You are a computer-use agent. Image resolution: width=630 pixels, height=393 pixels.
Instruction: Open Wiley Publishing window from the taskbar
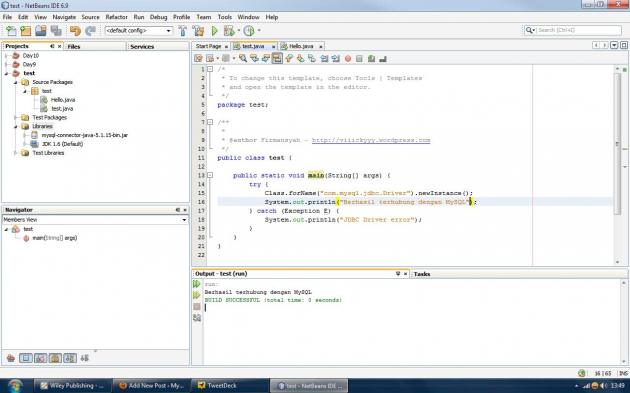(72, 385)
